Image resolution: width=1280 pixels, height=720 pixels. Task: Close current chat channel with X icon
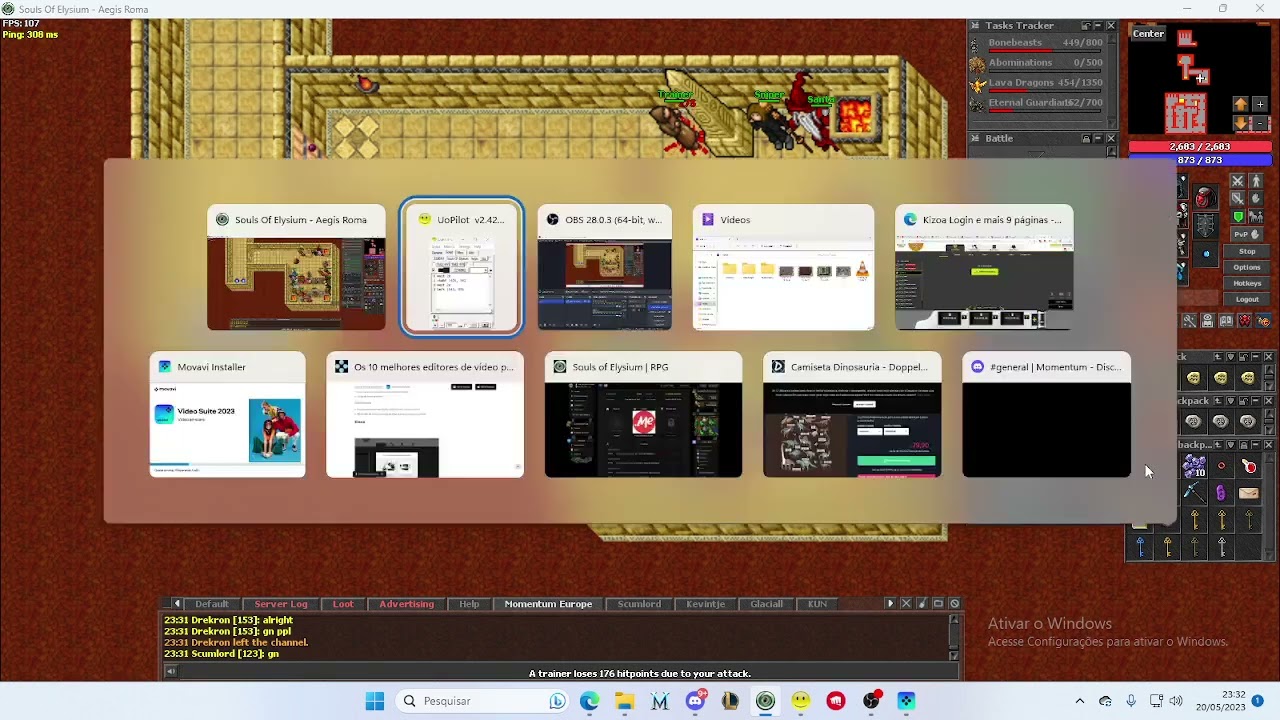point(906,603)
